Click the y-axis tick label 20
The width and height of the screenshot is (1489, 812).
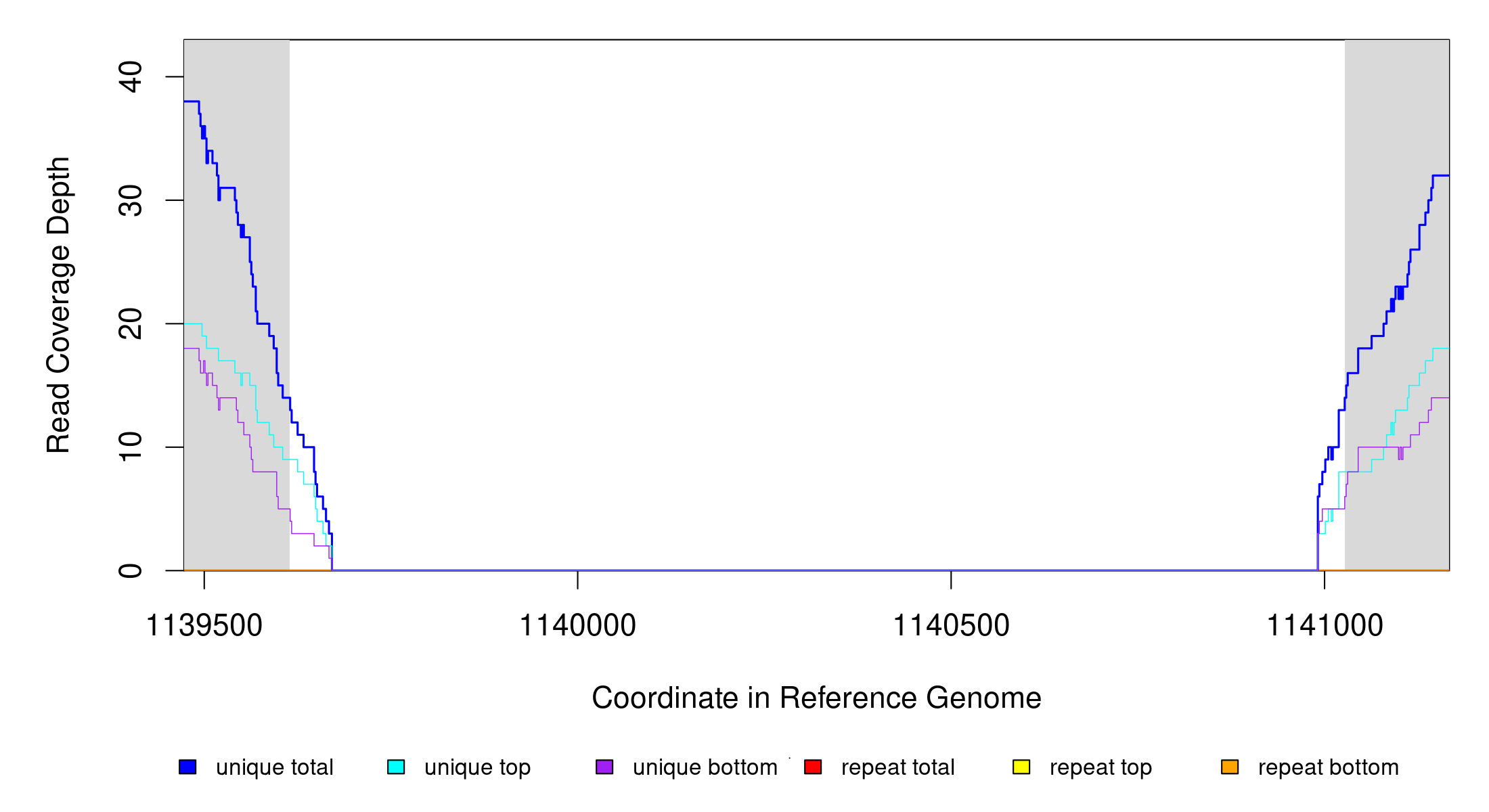pyautogui.click(x=131, y=323)
